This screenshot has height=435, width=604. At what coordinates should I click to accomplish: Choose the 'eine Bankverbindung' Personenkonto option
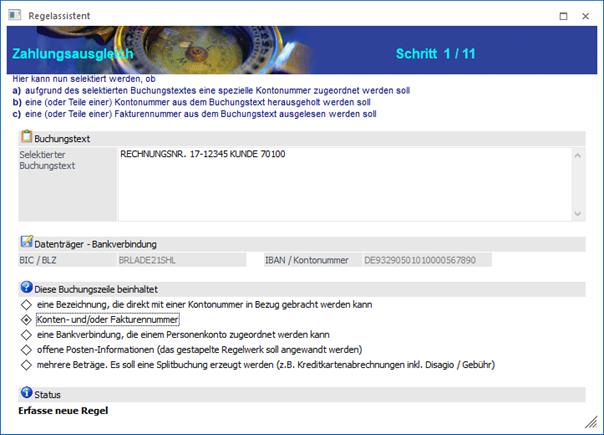point(27,334)
